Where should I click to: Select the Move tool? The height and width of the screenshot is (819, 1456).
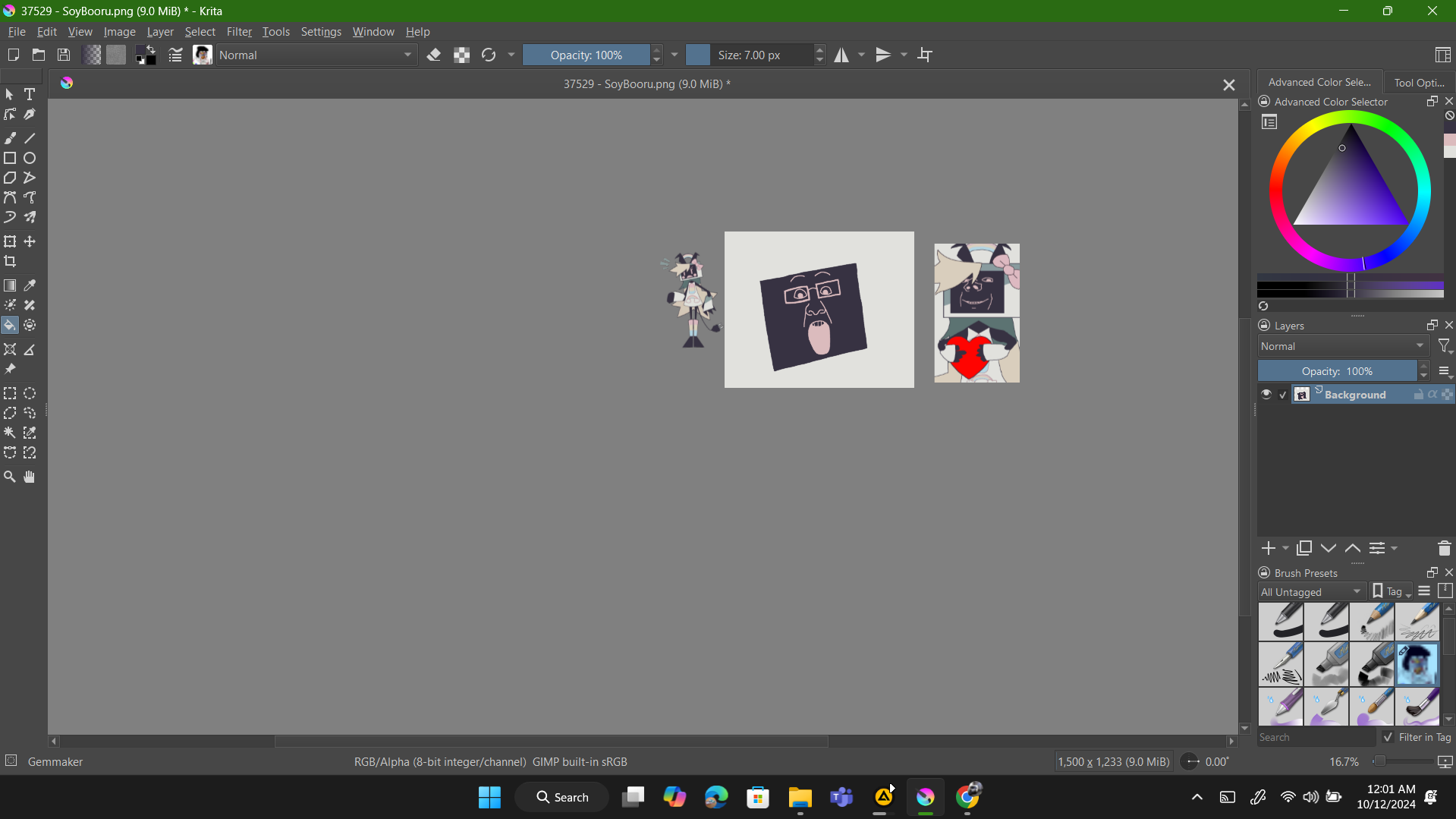pos(30,241)
